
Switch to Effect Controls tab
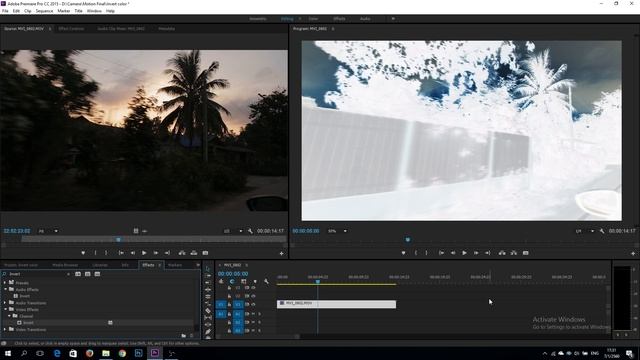pos(71,29)
